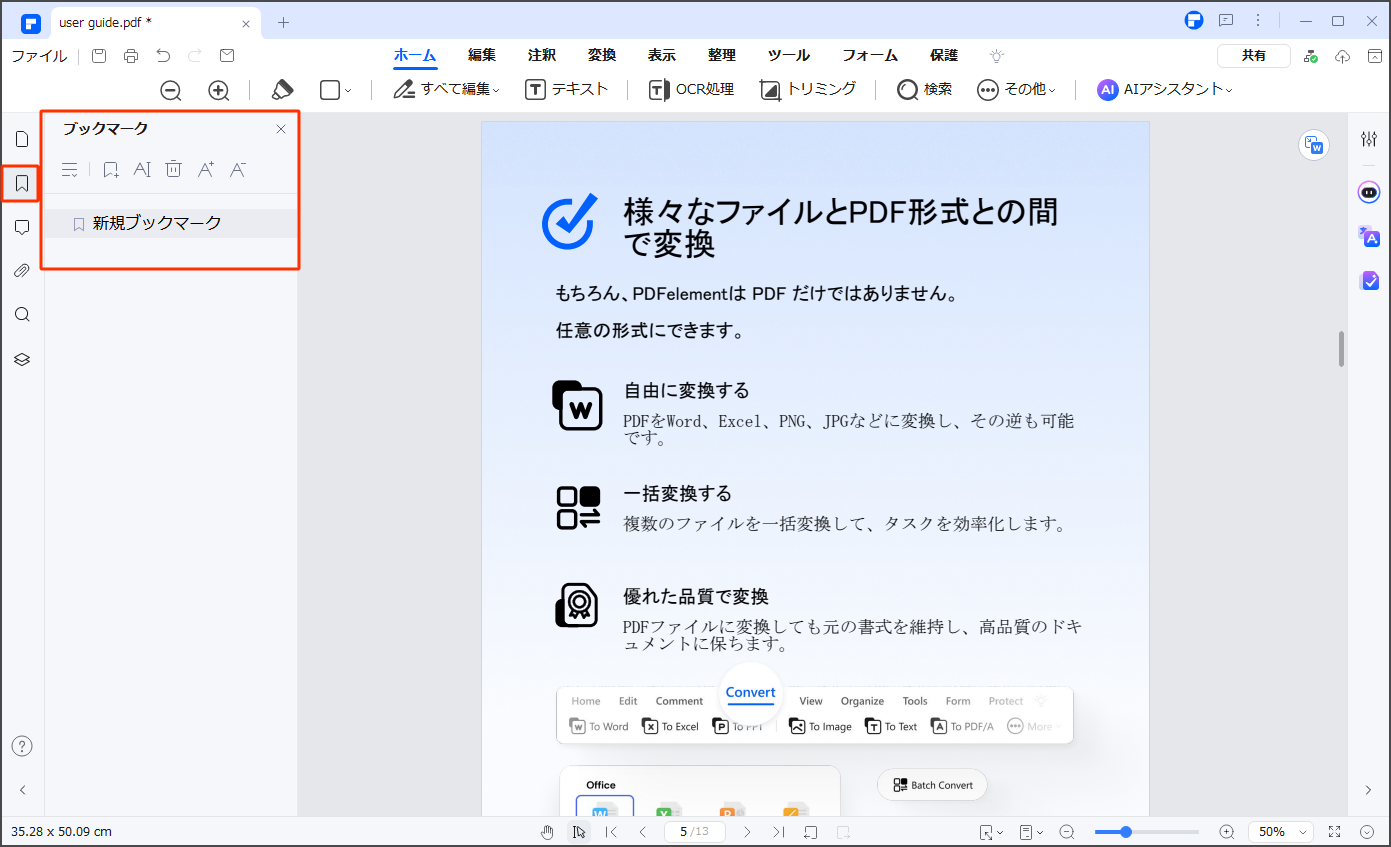
Task: Open the ツール tab
Action: tap(789, 56)
